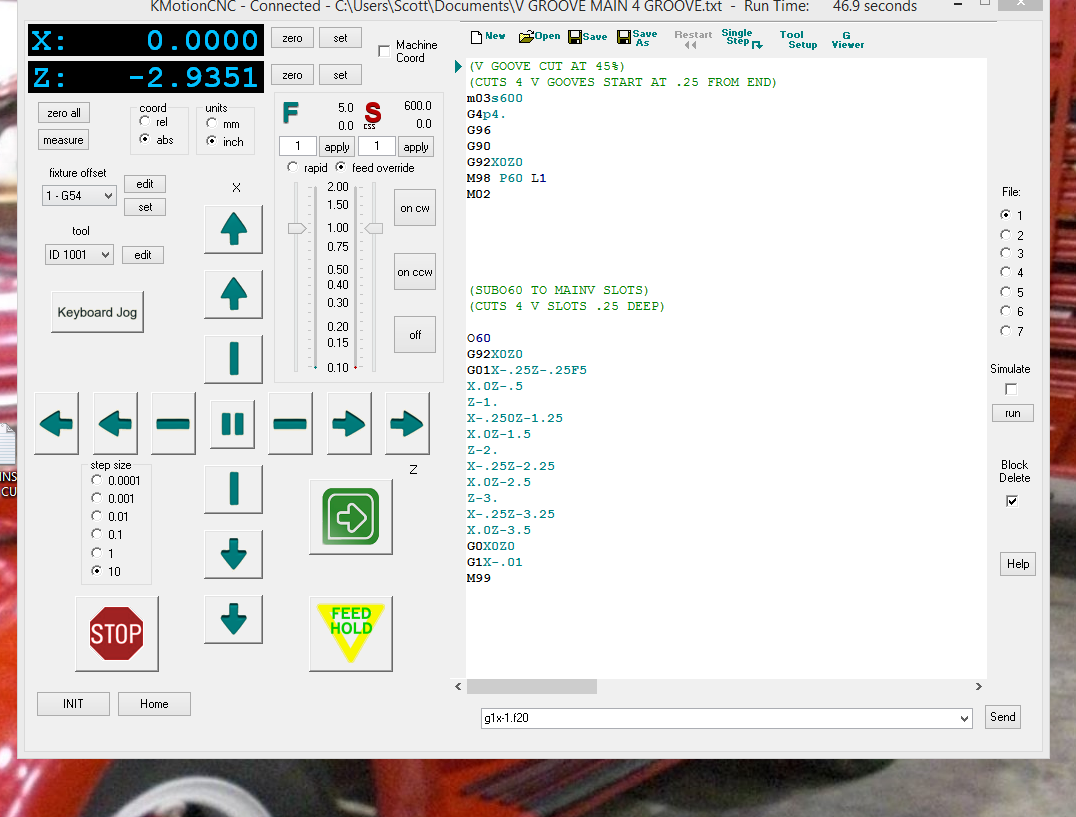Viewport: 1076px width, 817px height.
Task: Click the Single Step toolbar button
Action: coord(738,39)
